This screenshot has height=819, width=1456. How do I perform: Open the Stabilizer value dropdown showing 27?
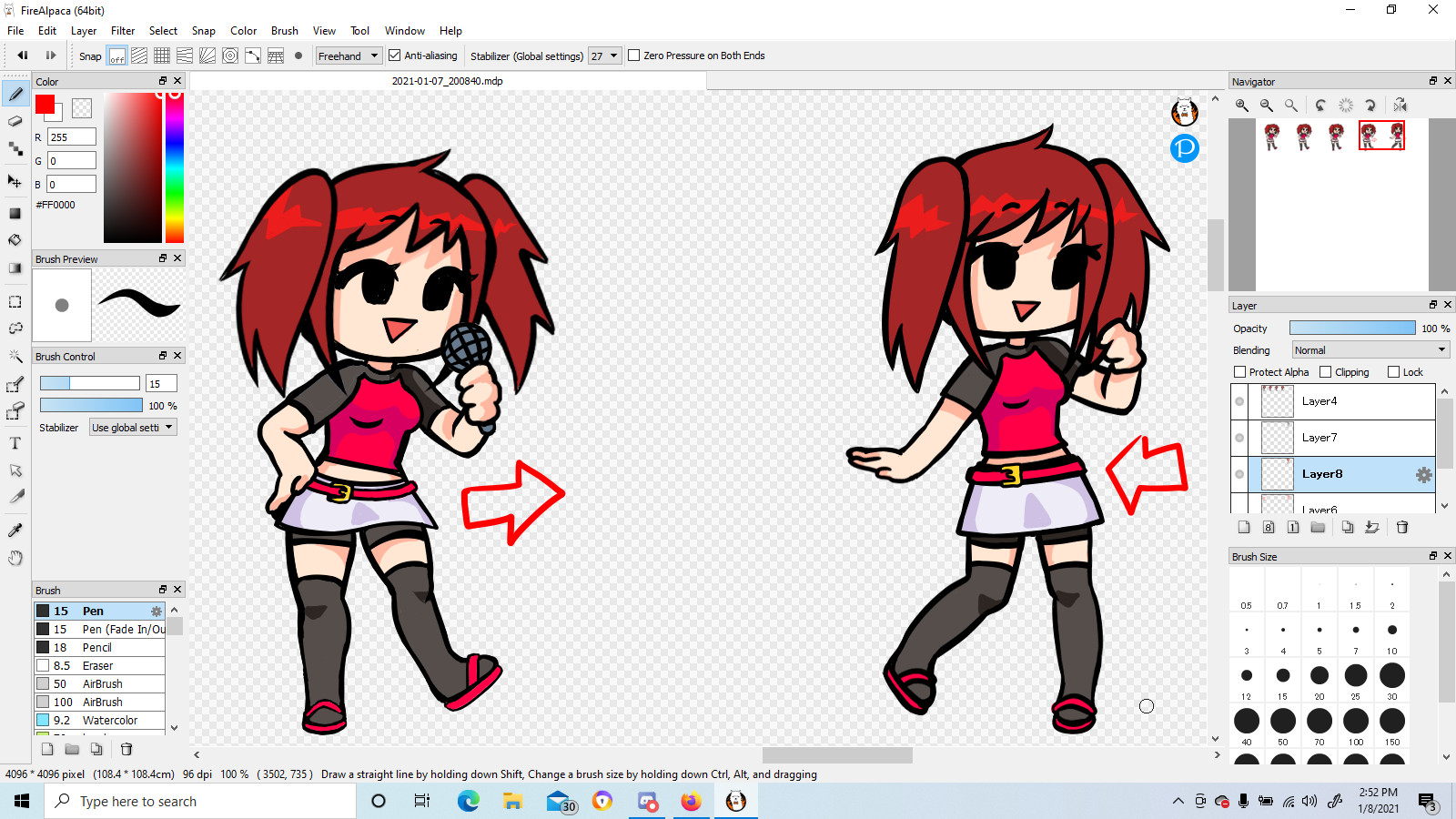[x=604, y=56]
